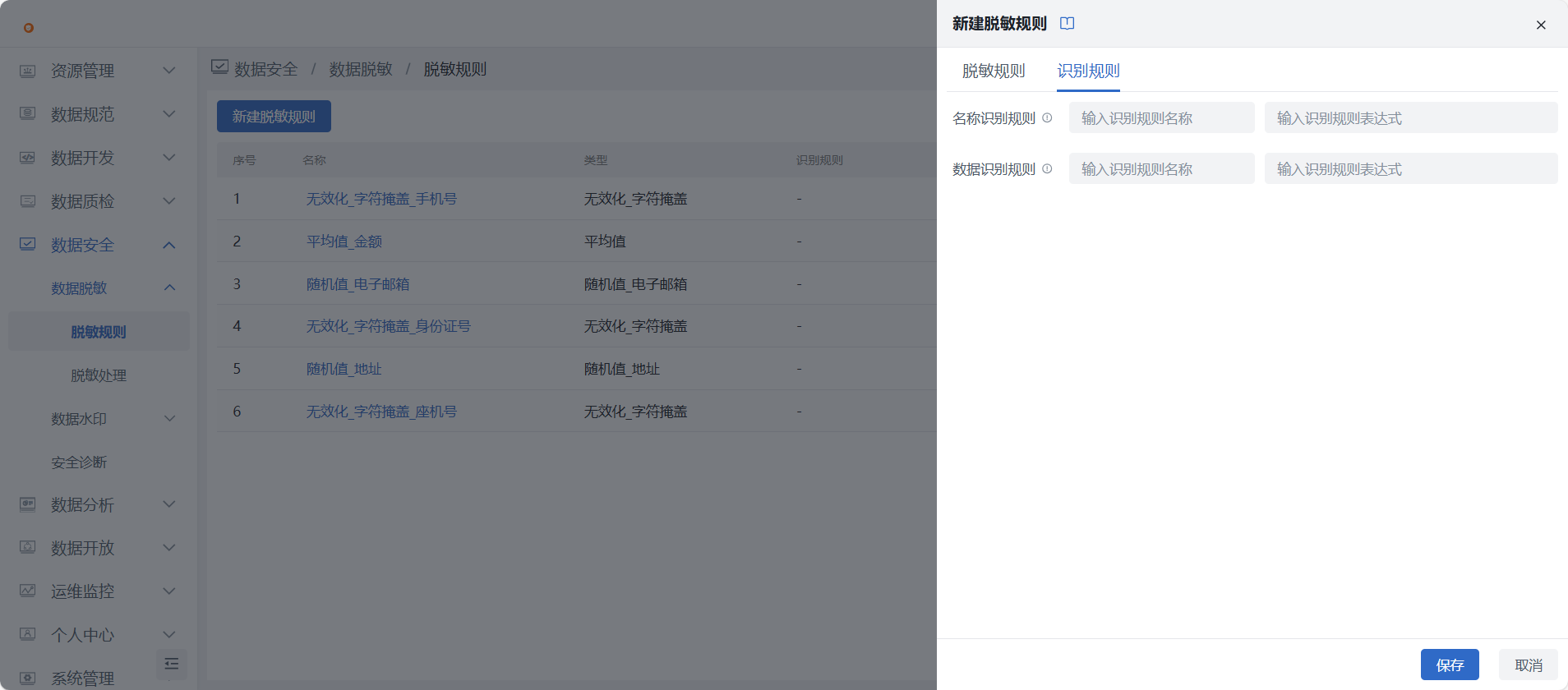The height and width of the screenshot is (690, 1568).
Task: Click the 保存 button
Action: pos(1450,665)
